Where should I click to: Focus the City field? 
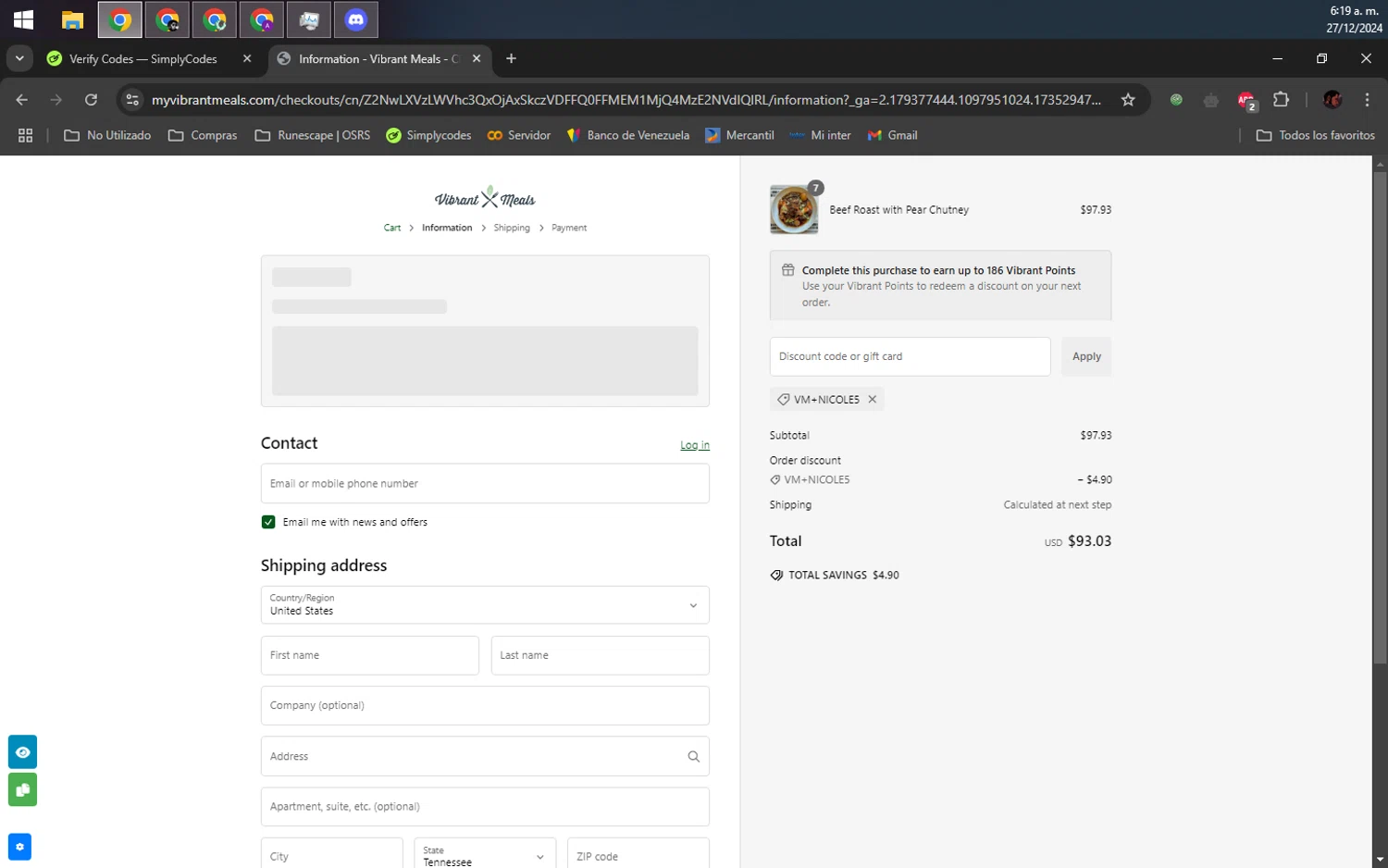click(x=332, y=854)
